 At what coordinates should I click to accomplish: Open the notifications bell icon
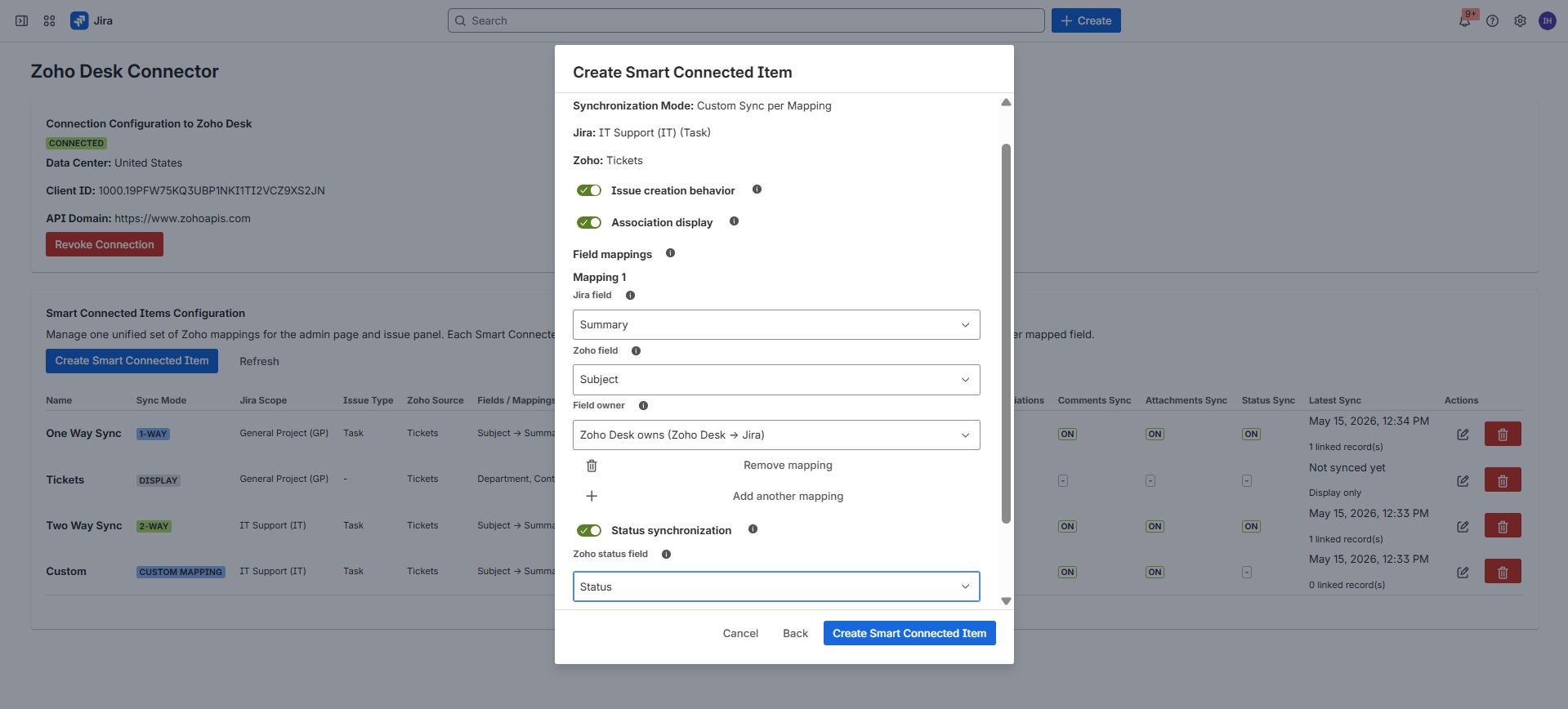pos(1464,21)
